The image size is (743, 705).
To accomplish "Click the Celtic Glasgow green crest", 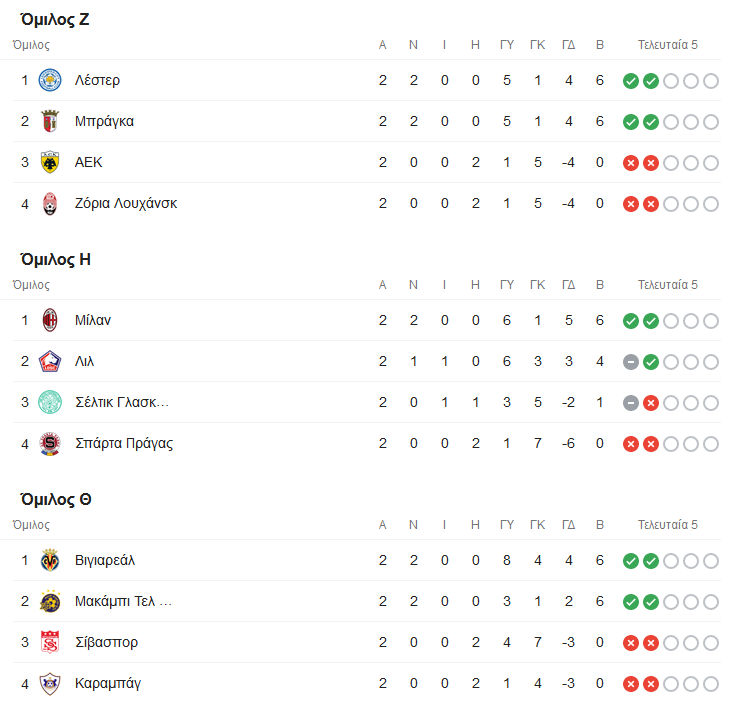I will pos(49,402).
